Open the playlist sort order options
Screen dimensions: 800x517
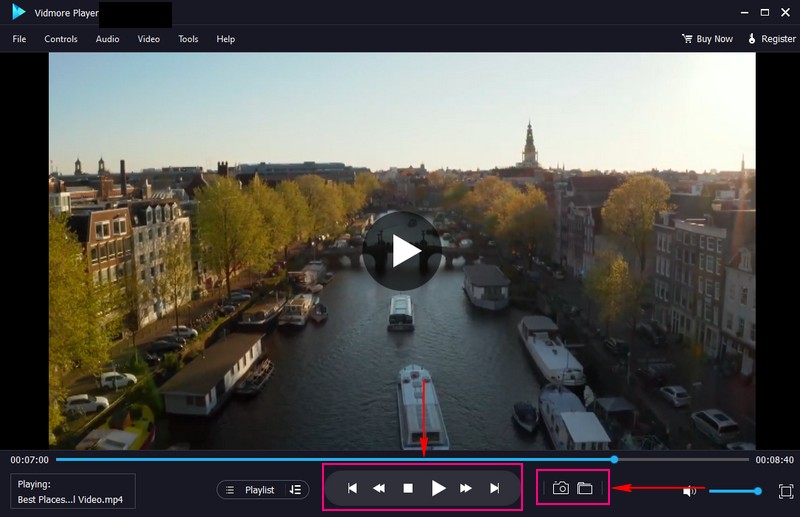[x=295, y=490]
